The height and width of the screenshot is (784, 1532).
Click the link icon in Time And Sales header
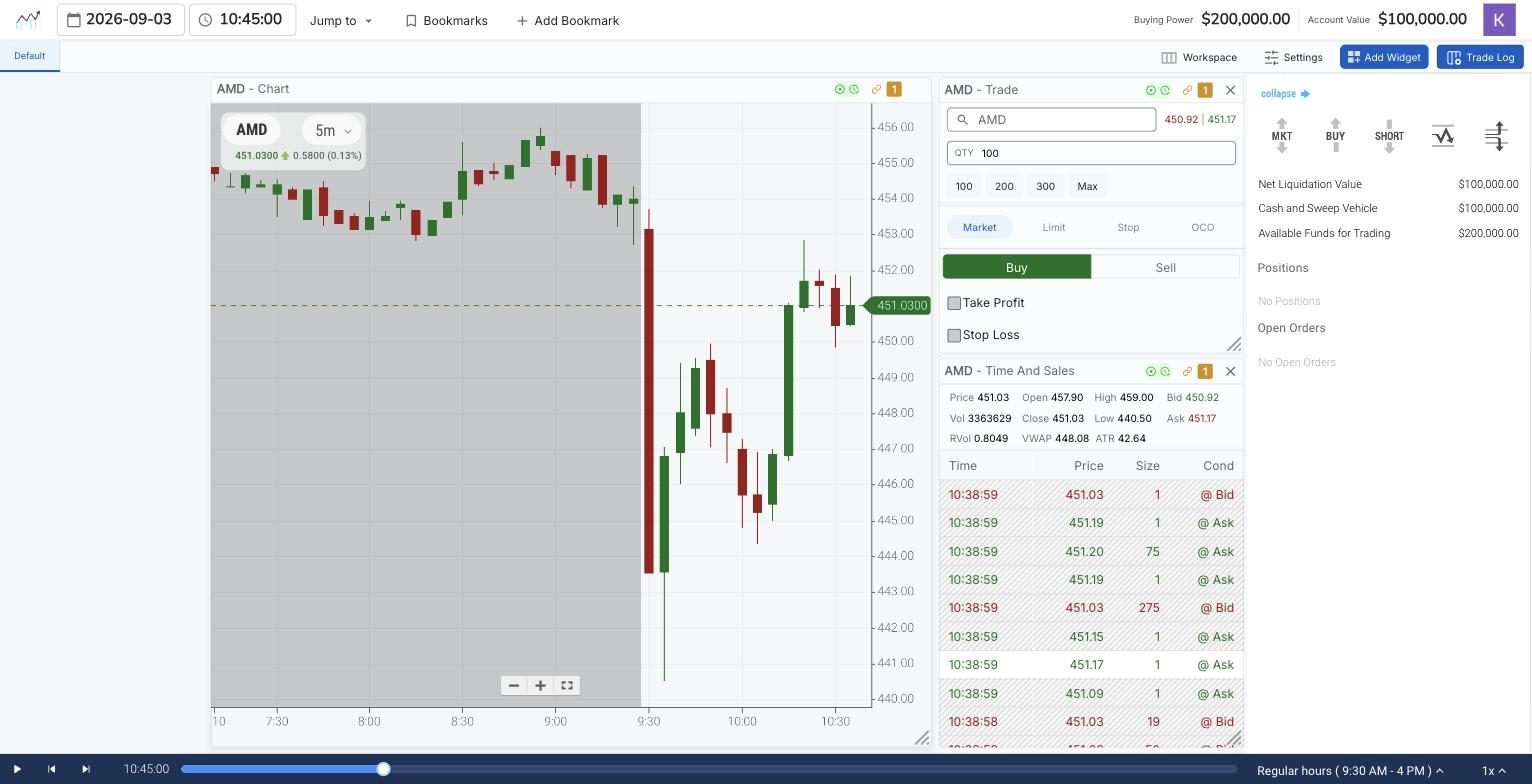[x=1187, y=371]
